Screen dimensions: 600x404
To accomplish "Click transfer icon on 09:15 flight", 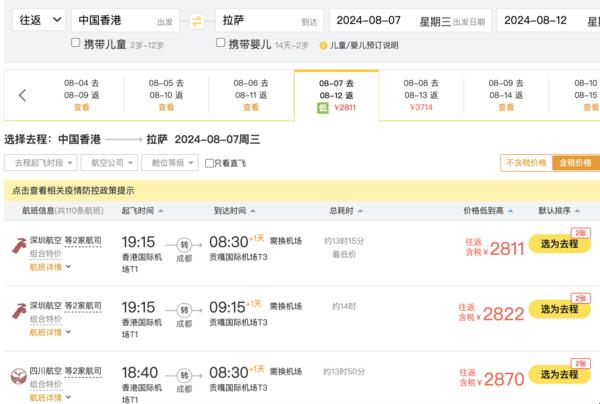I will click(x=184, y=310).
